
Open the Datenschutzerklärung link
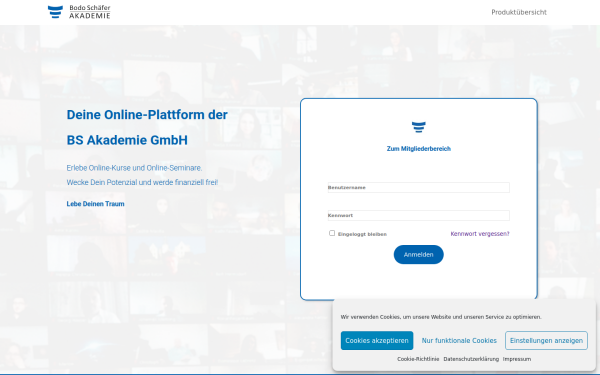pos(471,359)
